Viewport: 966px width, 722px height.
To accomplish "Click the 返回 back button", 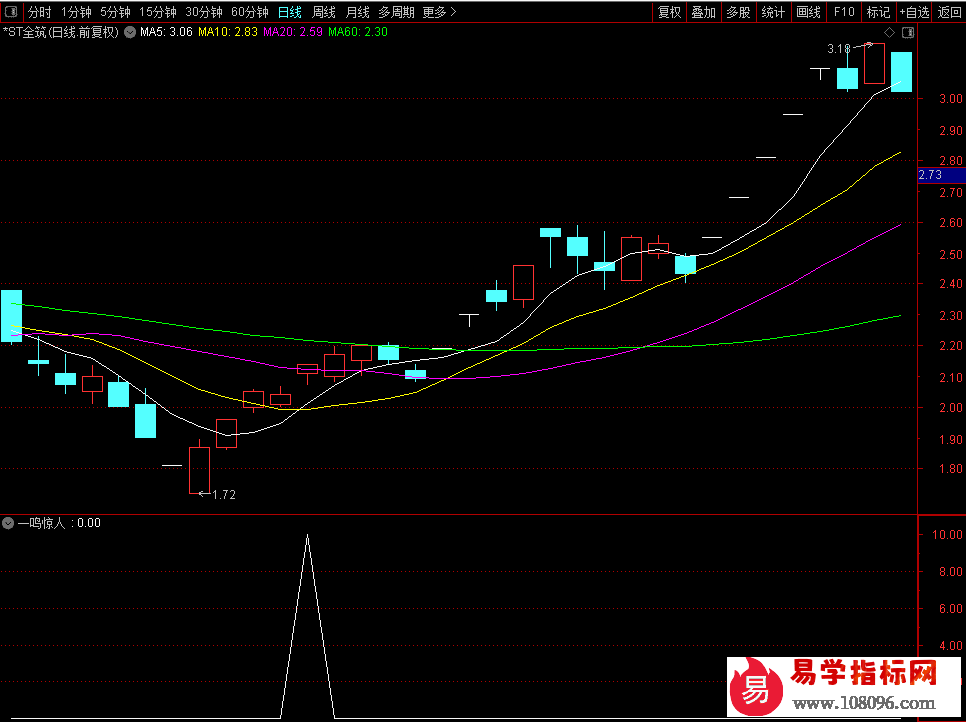I will tap(949, 12).
